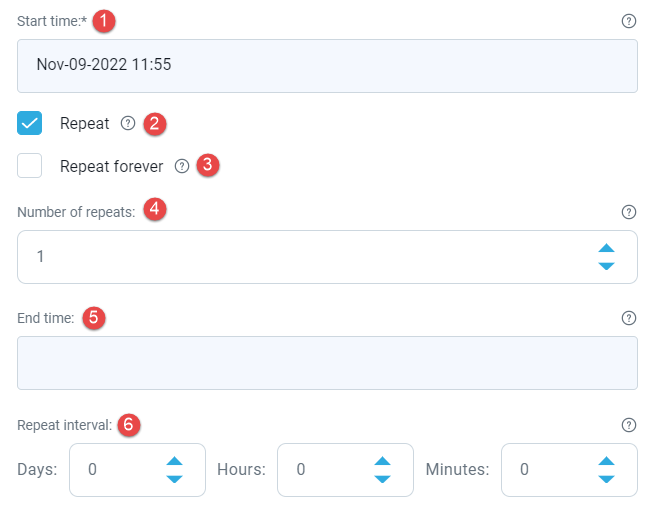Increase the Hours interval value

[x=381, y=461]
